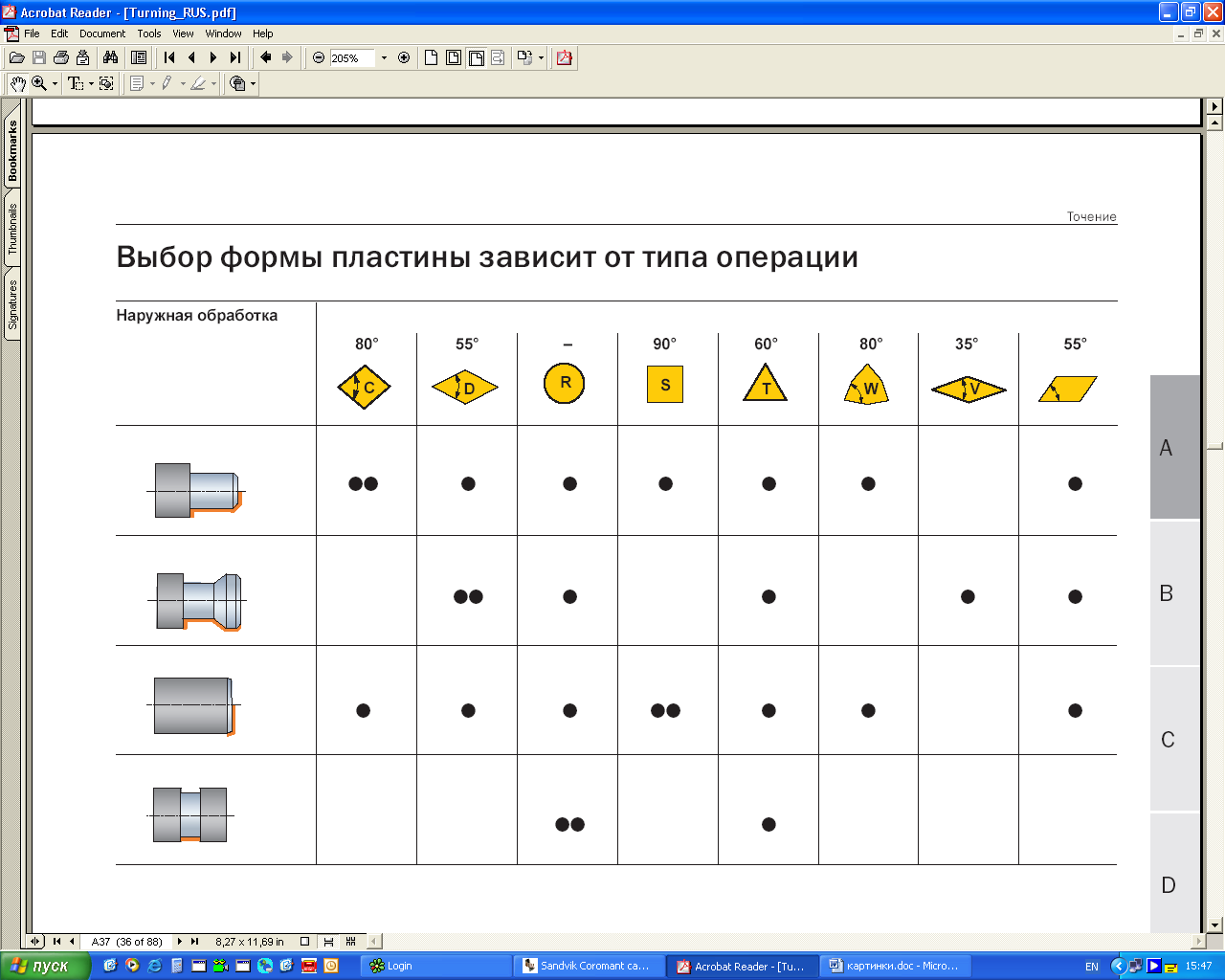
Task: Click vertical scrollbar down arrow
Action: [x=1215, y=924]
